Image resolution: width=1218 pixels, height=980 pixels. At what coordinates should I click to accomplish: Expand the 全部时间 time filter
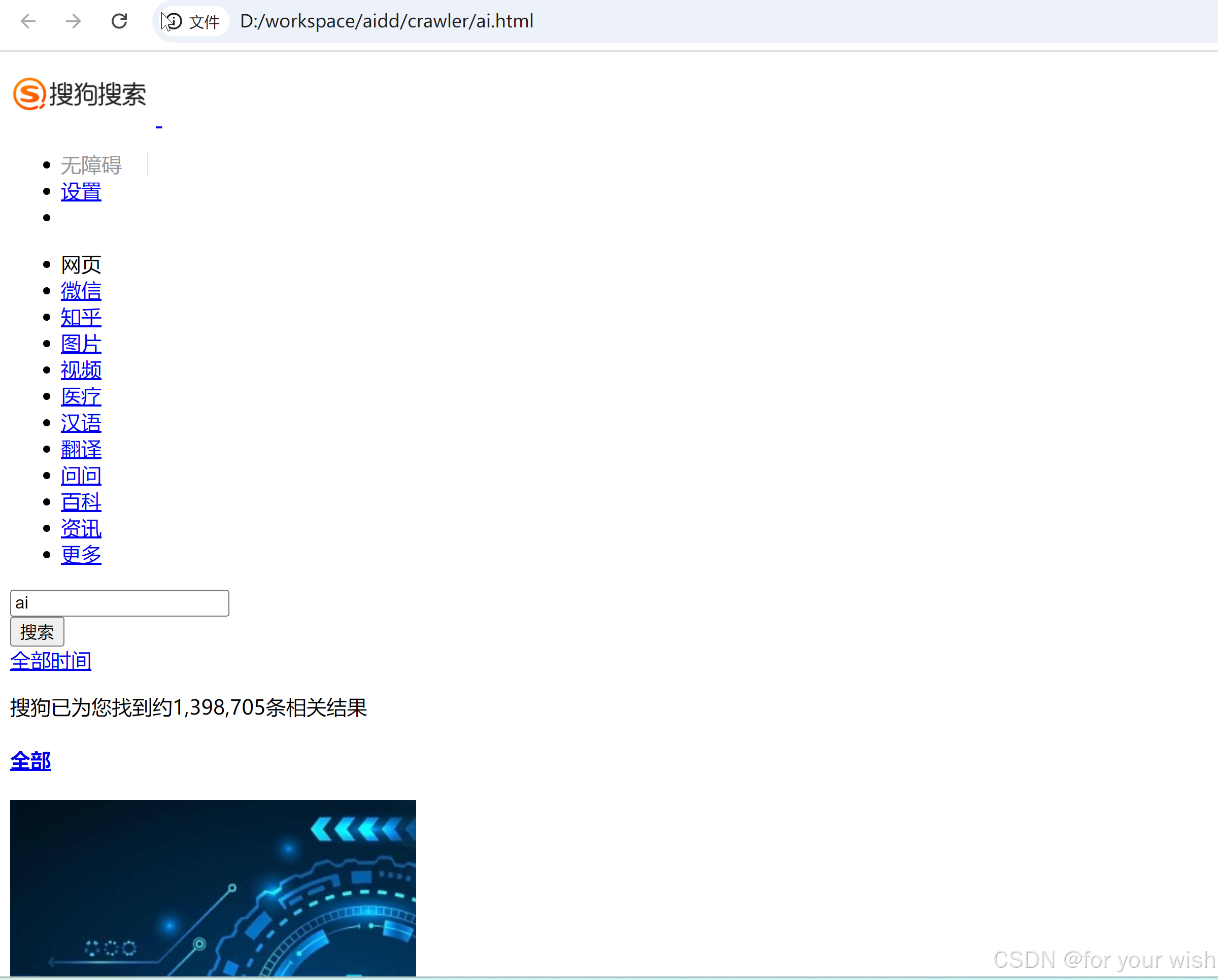50,660
